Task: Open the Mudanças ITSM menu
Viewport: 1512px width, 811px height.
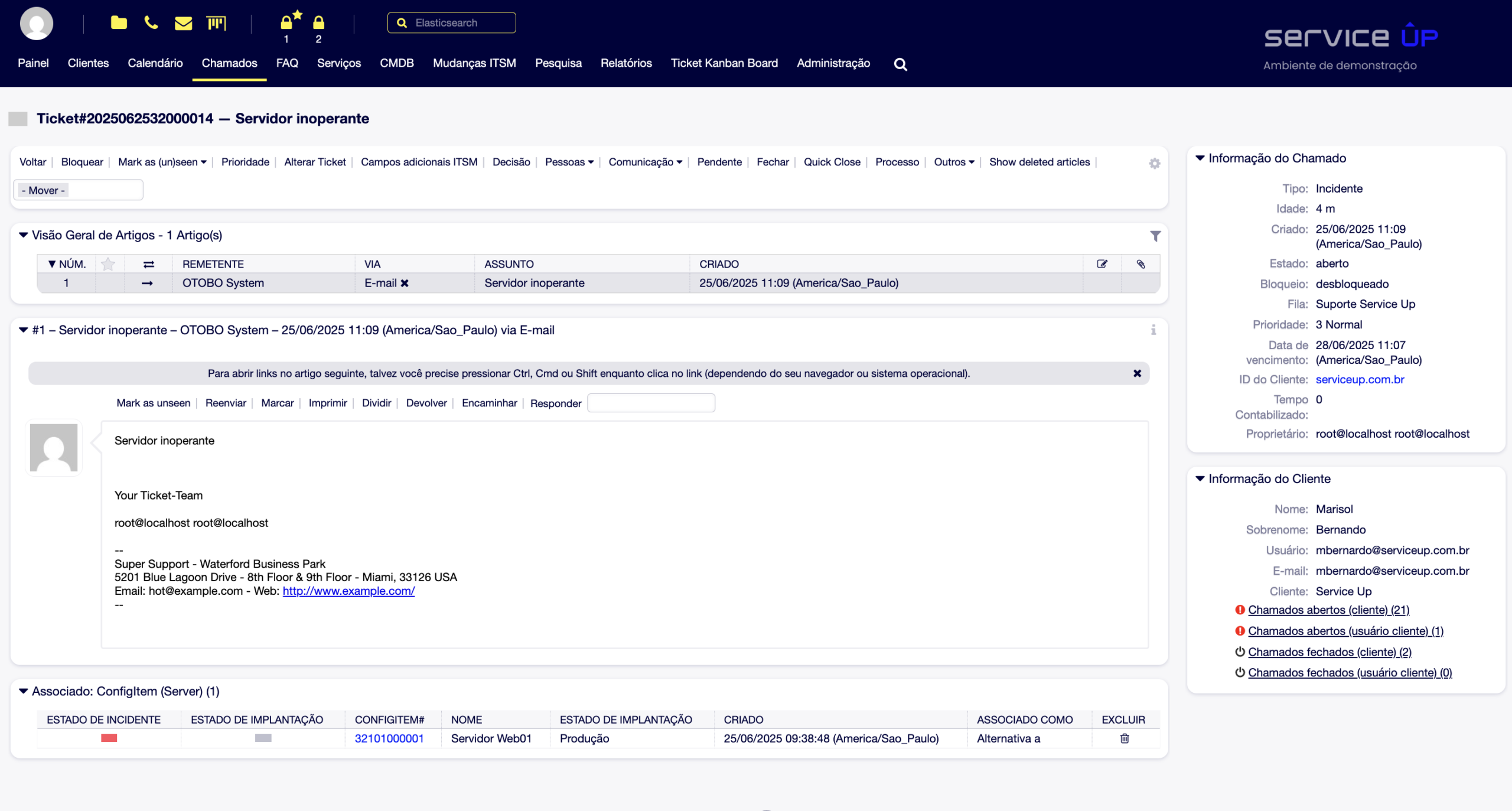Action: (x=474, y=63)
